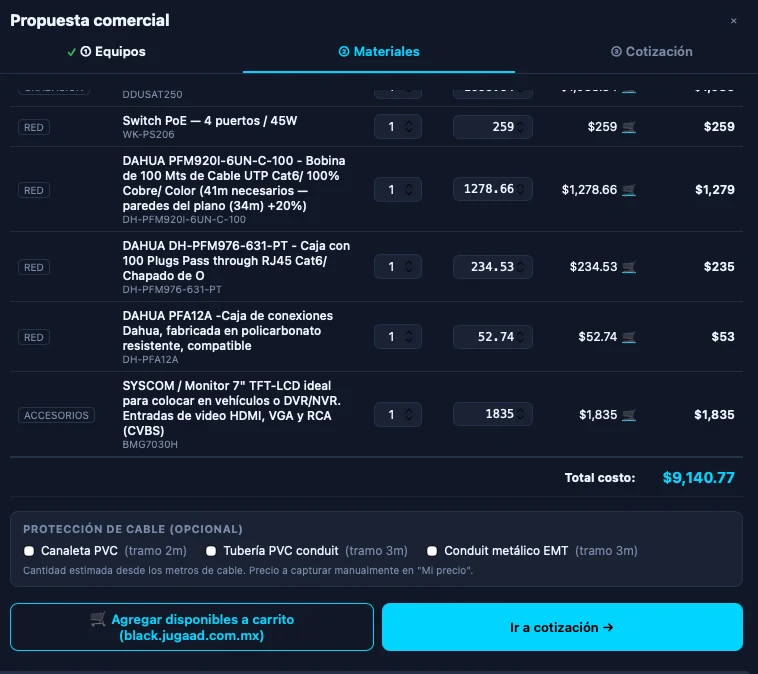Screen dimensions: 758x674
Task: Edit price field showing 52.74
Action: pyautogui.click(x=492, y=337)
